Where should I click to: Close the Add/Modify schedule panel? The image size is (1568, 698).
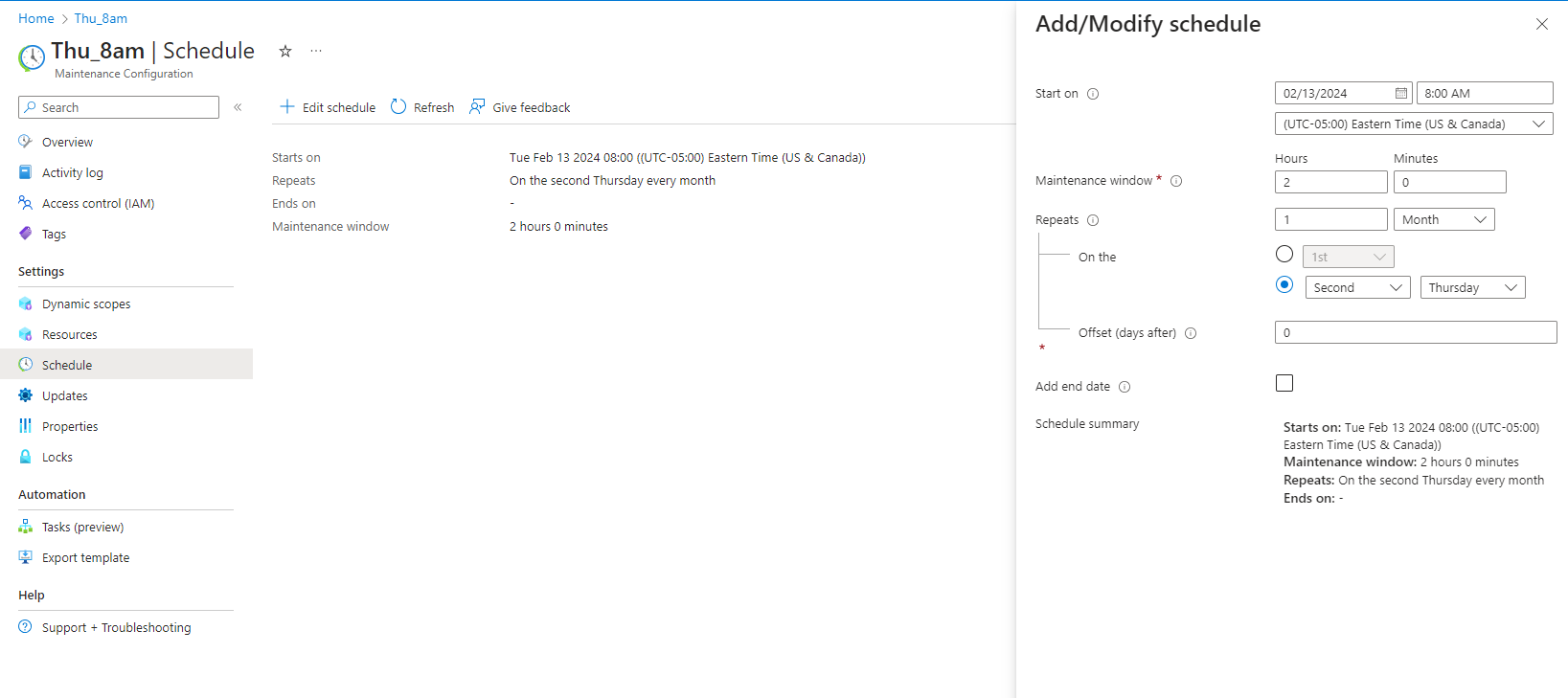(x=1541, y=24)
